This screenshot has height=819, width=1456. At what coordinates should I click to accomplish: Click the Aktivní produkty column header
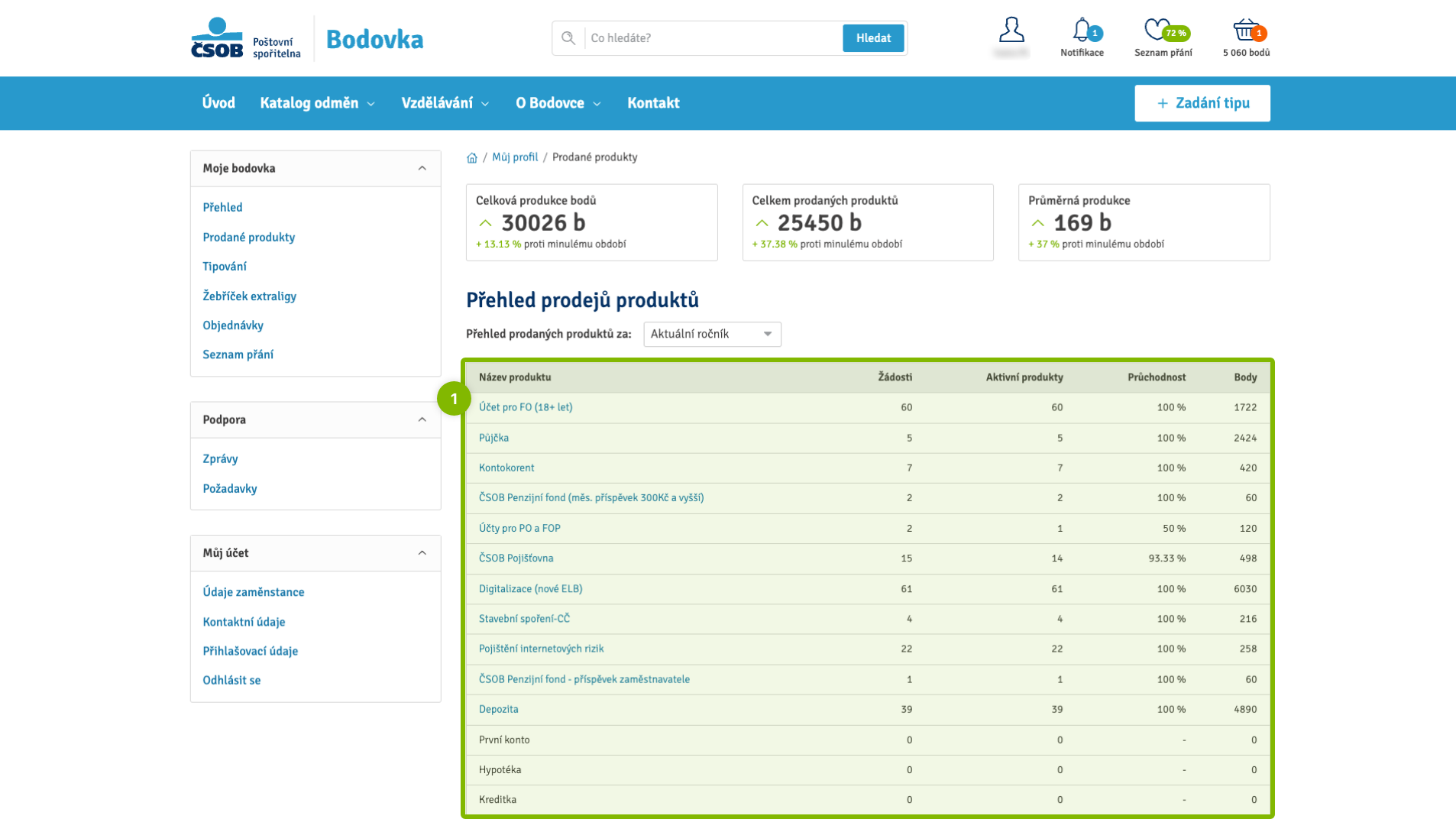[x=1024, y=377]
